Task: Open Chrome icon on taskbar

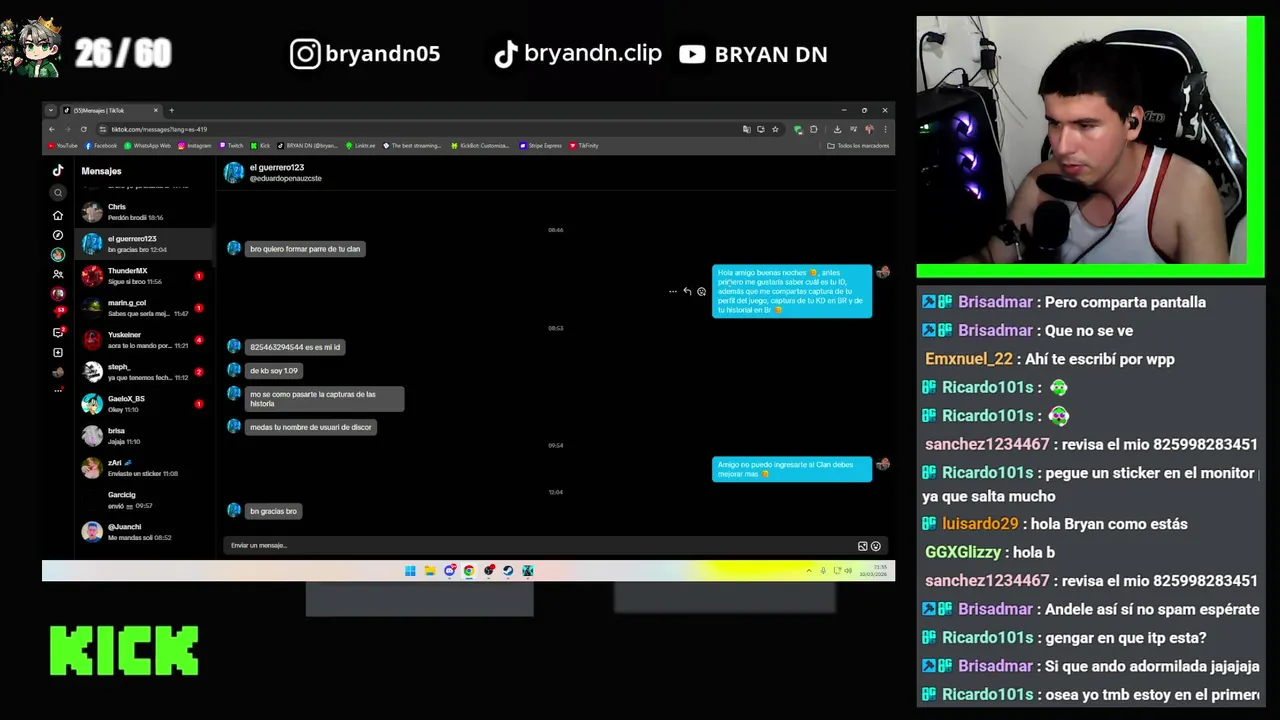Action: point(469,571)
